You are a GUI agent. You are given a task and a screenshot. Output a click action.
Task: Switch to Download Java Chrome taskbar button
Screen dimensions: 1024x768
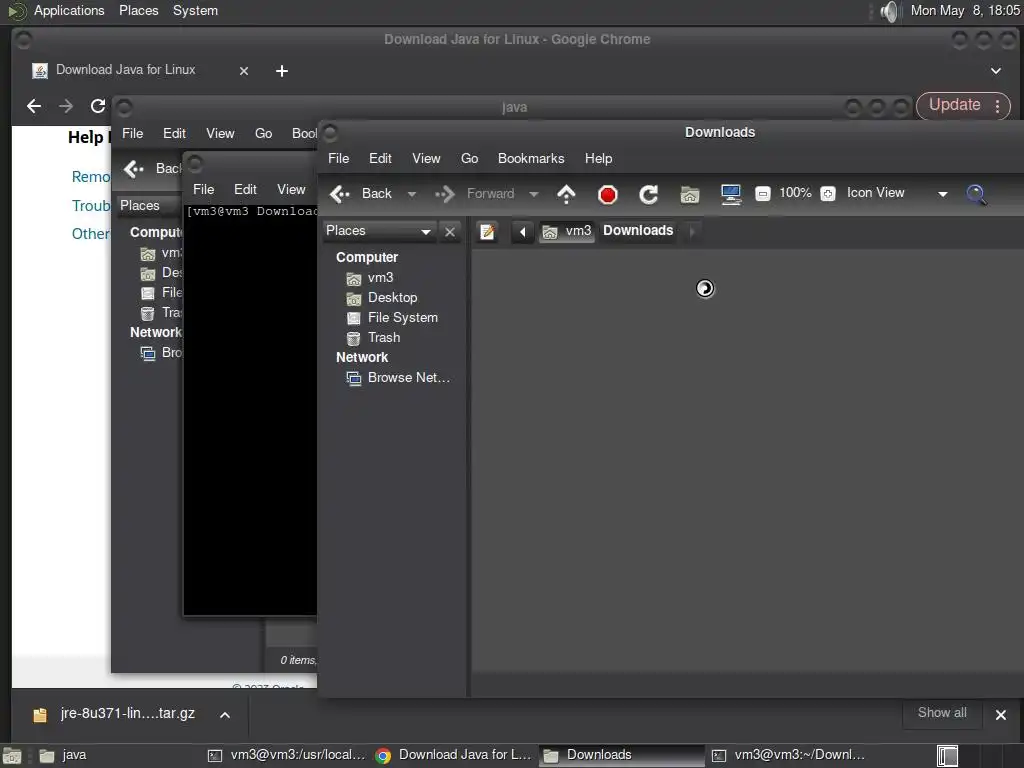click(x=455, y=756)
